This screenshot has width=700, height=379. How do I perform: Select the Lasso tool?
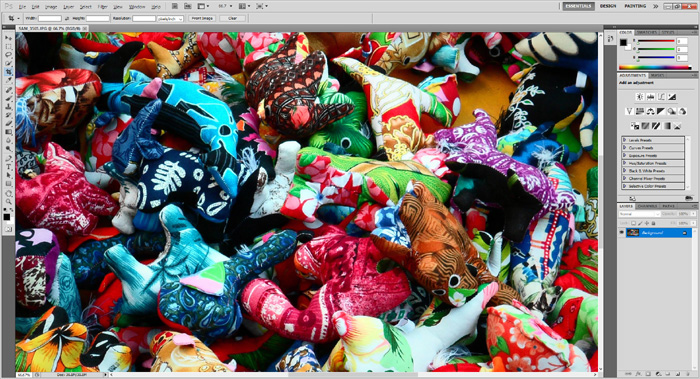(x=8, y=55)
